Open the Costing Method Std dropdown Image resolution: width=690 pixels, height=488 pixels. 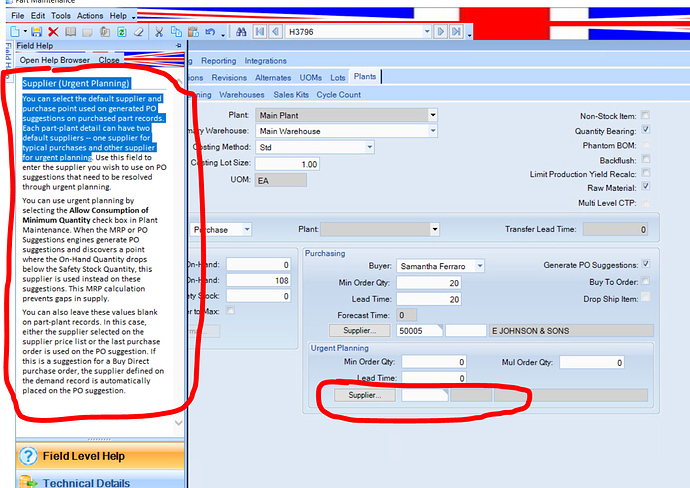coord(370,147)
